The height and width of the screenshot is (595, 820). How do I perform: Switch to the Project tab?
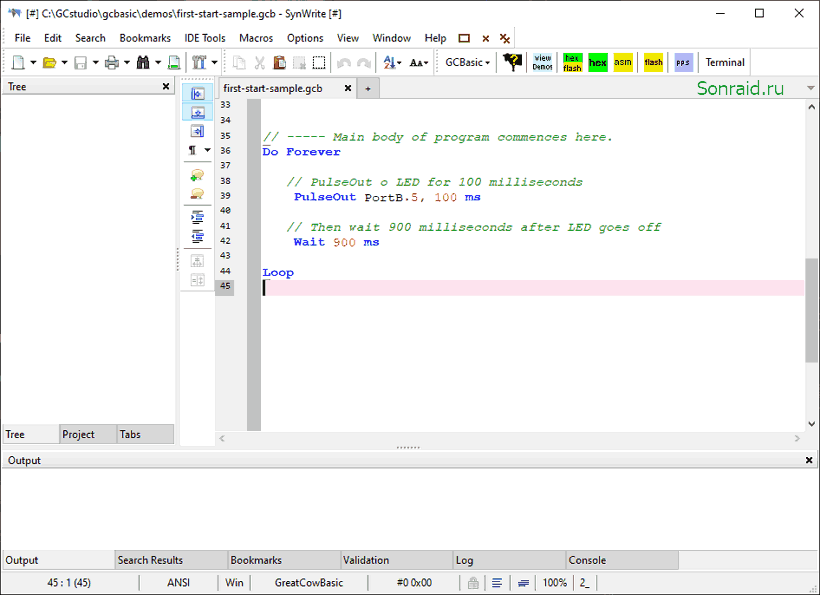point(88,434)
